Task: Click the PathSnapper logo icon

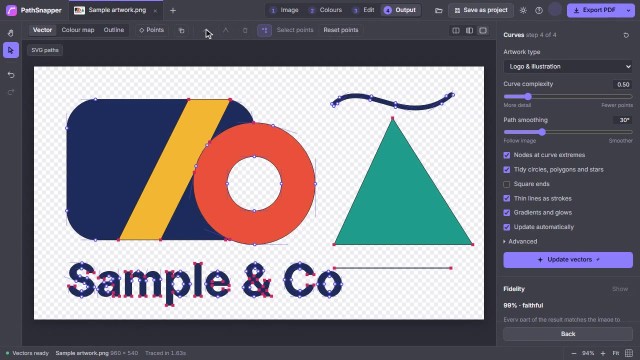Action: pyautogui.click(x=11, y=10)
